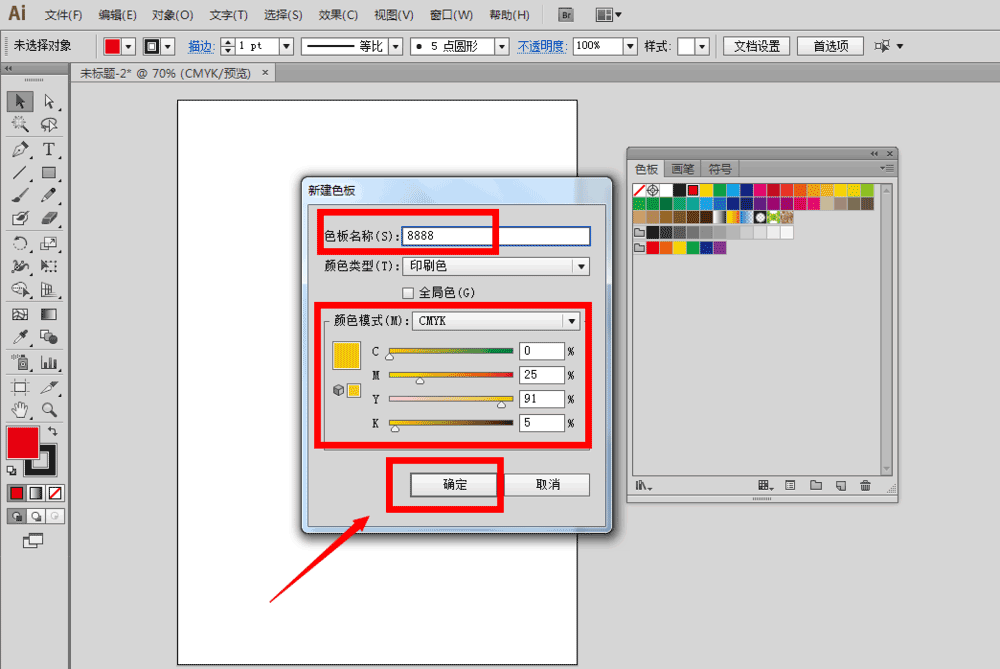Click the K black slider handle
This screenshot has width=1000, height=669.
[395, 429]
